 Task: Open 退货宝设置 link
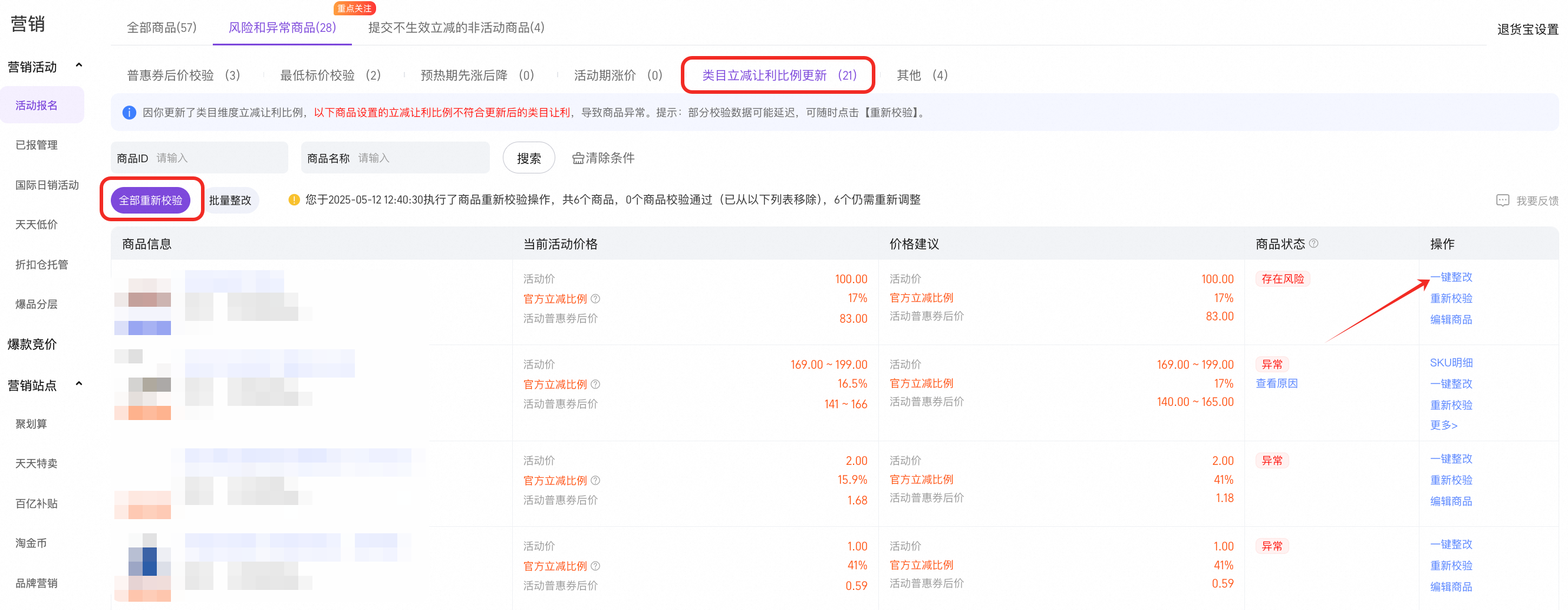pos(1527,29)
